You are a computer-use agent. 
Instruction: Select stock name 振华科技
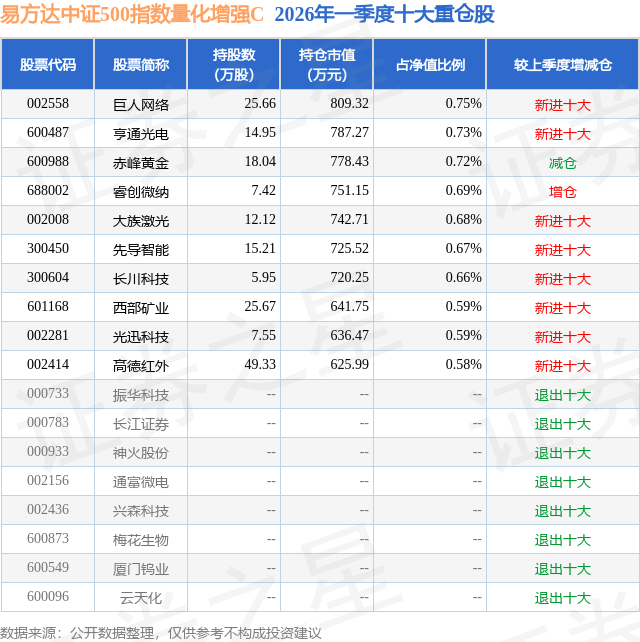click(x=141, y=395)
